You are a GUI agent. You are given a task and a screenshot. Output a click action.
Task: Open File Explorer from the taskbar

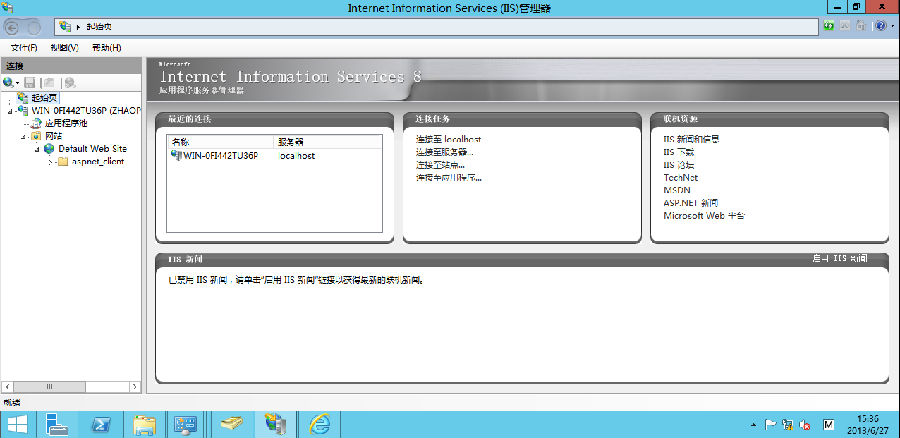coord(144,424)
